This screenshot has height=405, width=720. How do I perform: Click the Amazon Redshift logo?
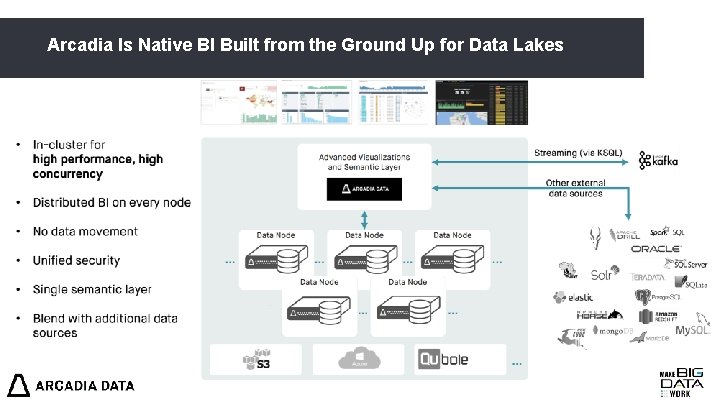click(658, 316)
